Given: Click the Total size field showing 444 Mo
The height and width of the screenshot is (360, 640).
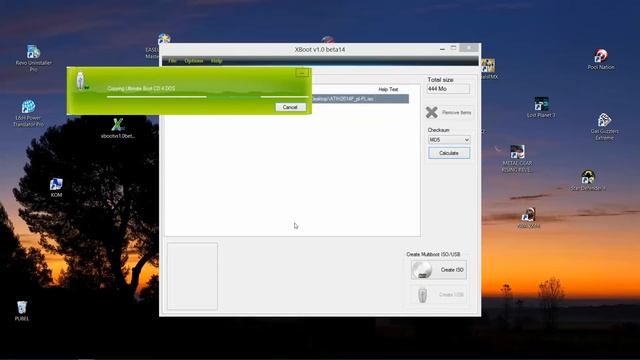Looking at the screenshot, I should [448, 89].
